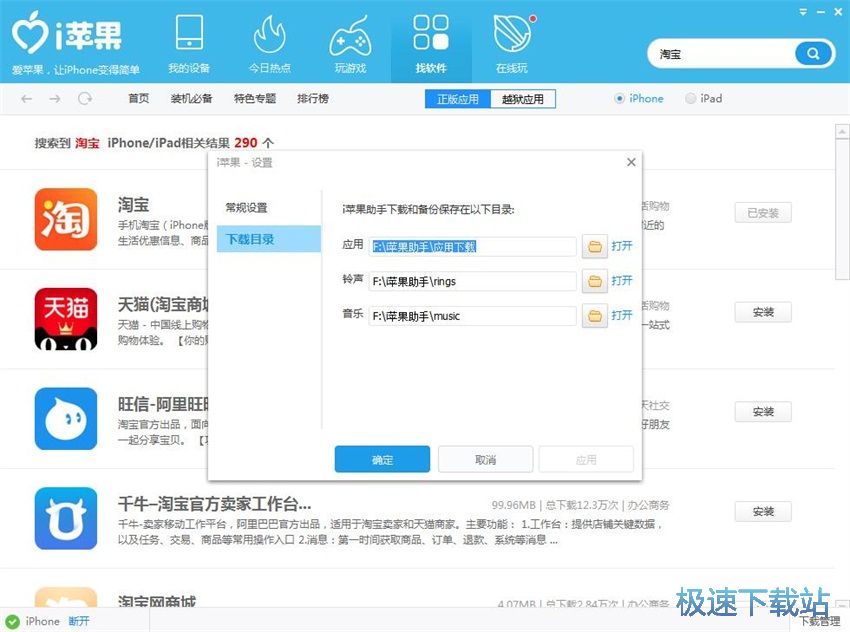
Task: Confirm settings with 确定 button
Action: [x=382, y=459]
